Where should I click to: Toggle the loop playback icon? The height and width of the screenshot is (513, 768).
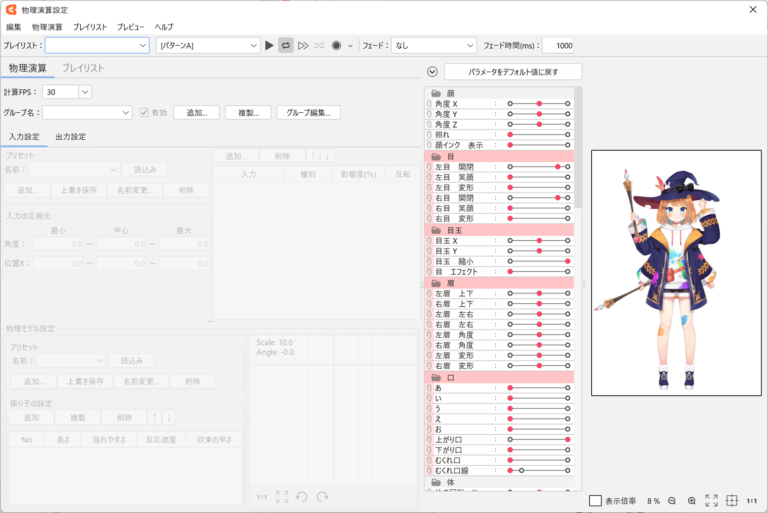[285, 45]
